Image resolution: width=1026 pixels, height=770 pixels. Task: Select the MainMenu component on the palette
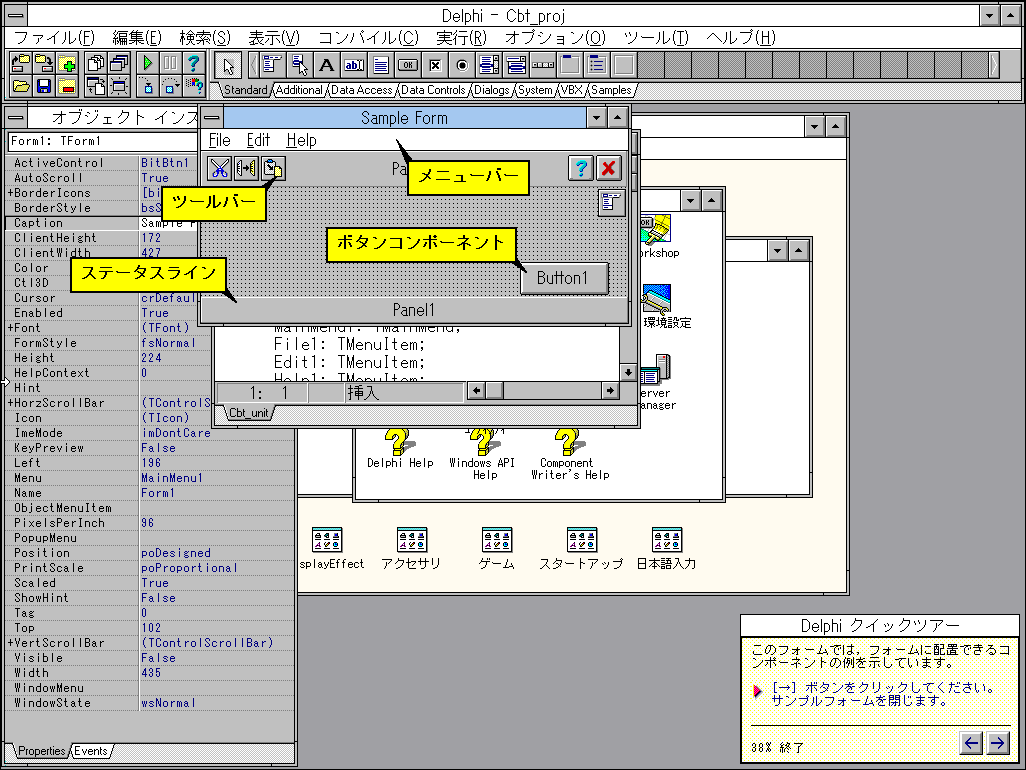click(x=268, y=64)
